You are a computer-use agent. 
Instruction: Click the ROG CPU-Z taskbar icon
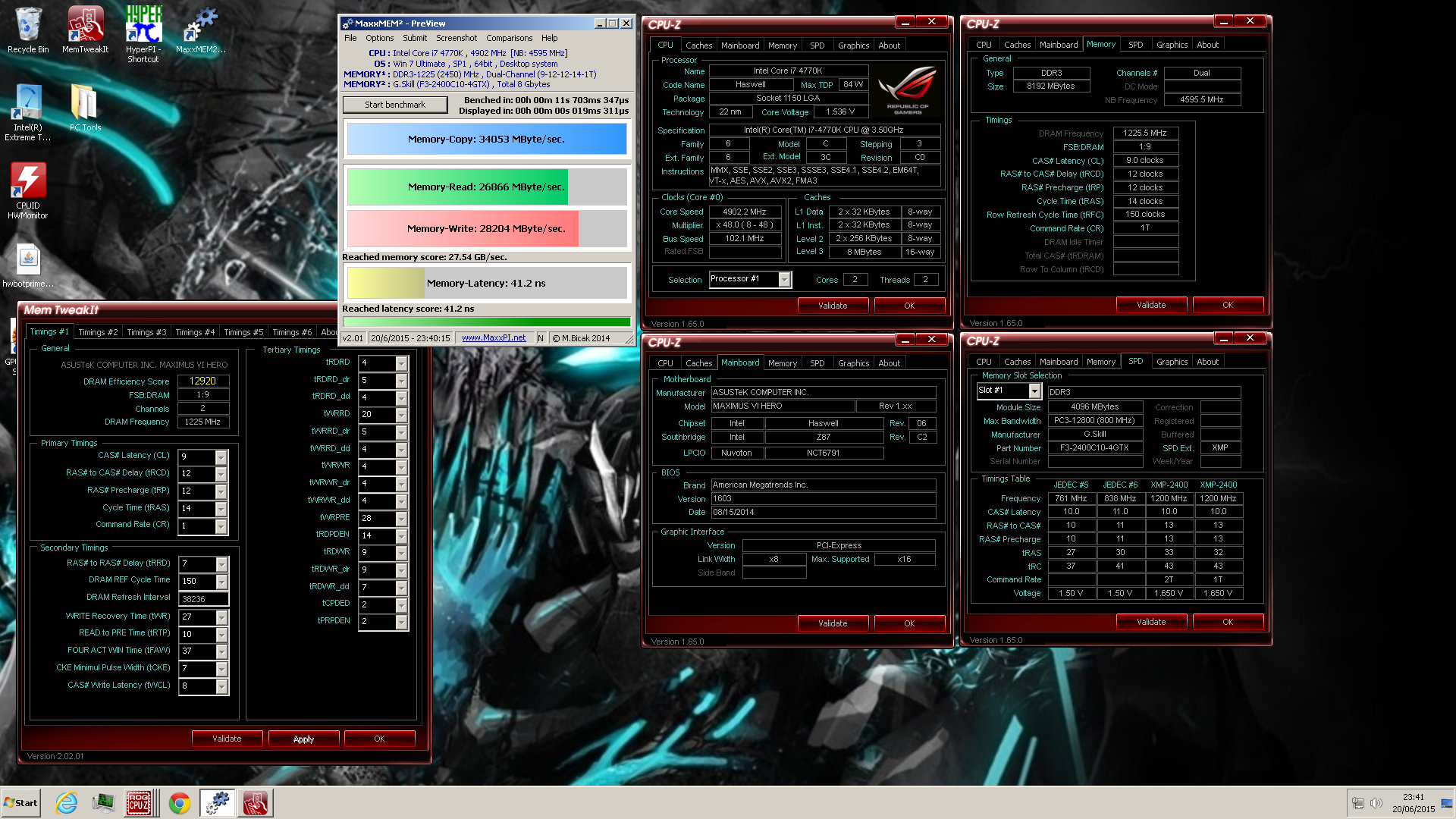click(x=138, y=803)
